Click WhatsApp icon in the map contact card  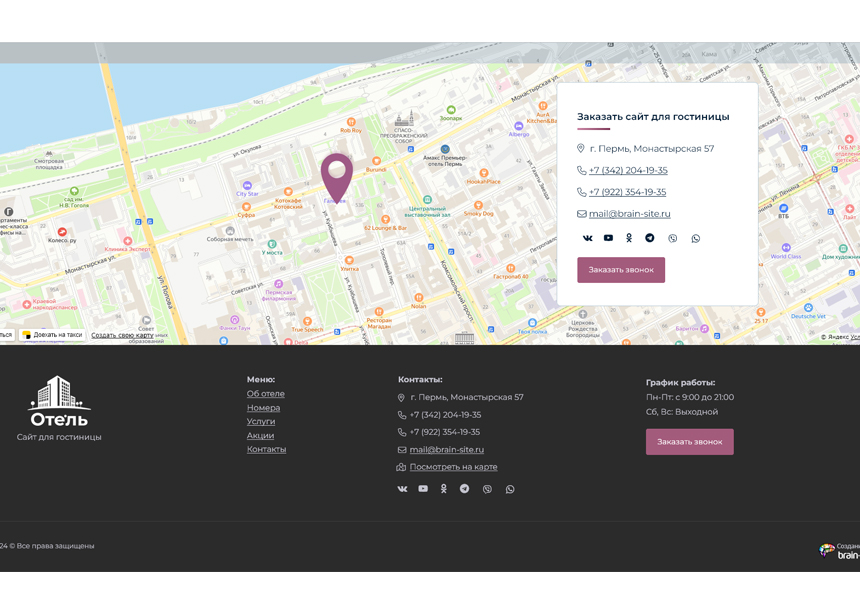tap(696, 238)
